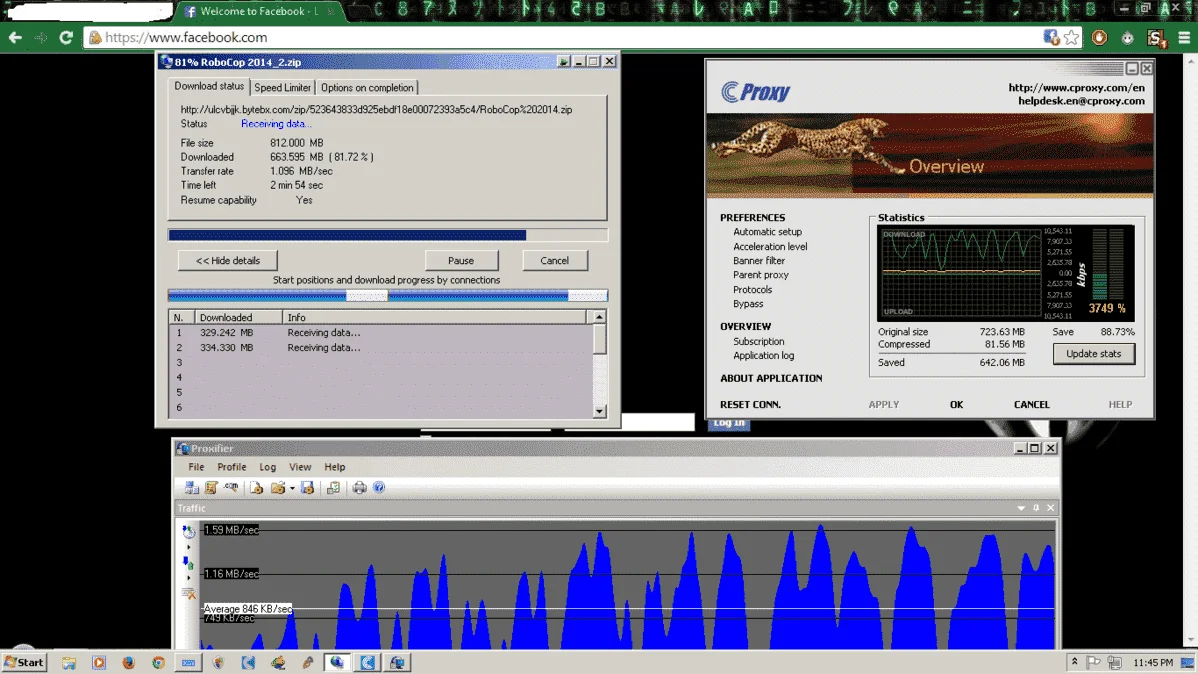
Task: Click the printer icon in Proxifier toolbar
Action: (360, 488)
